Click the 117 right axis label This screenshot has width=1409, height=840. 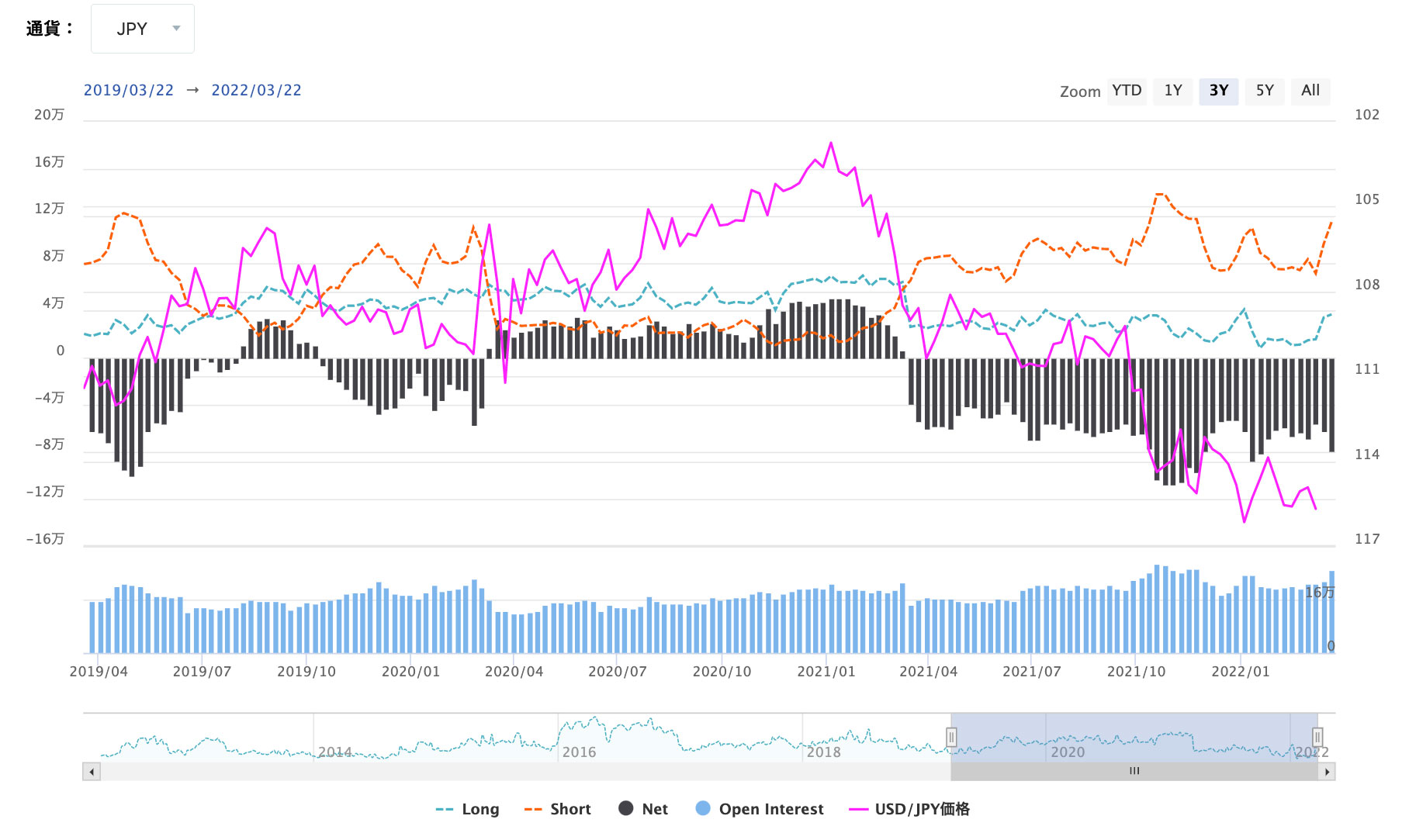click(x=1367, y=538)
